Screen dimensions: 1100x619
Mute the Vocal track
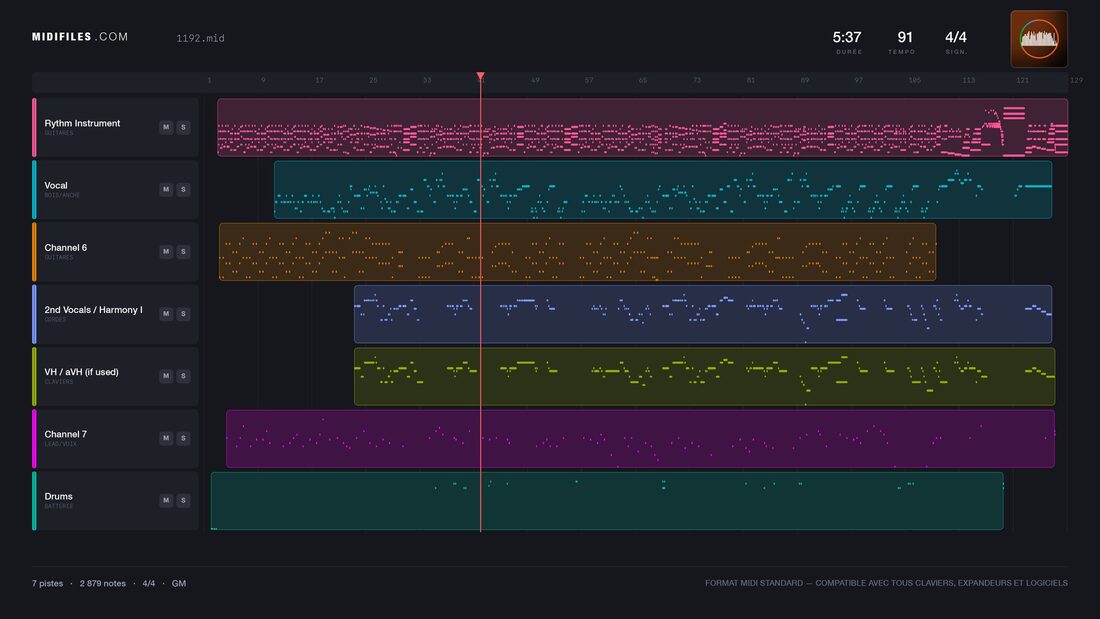coord(166,189)
